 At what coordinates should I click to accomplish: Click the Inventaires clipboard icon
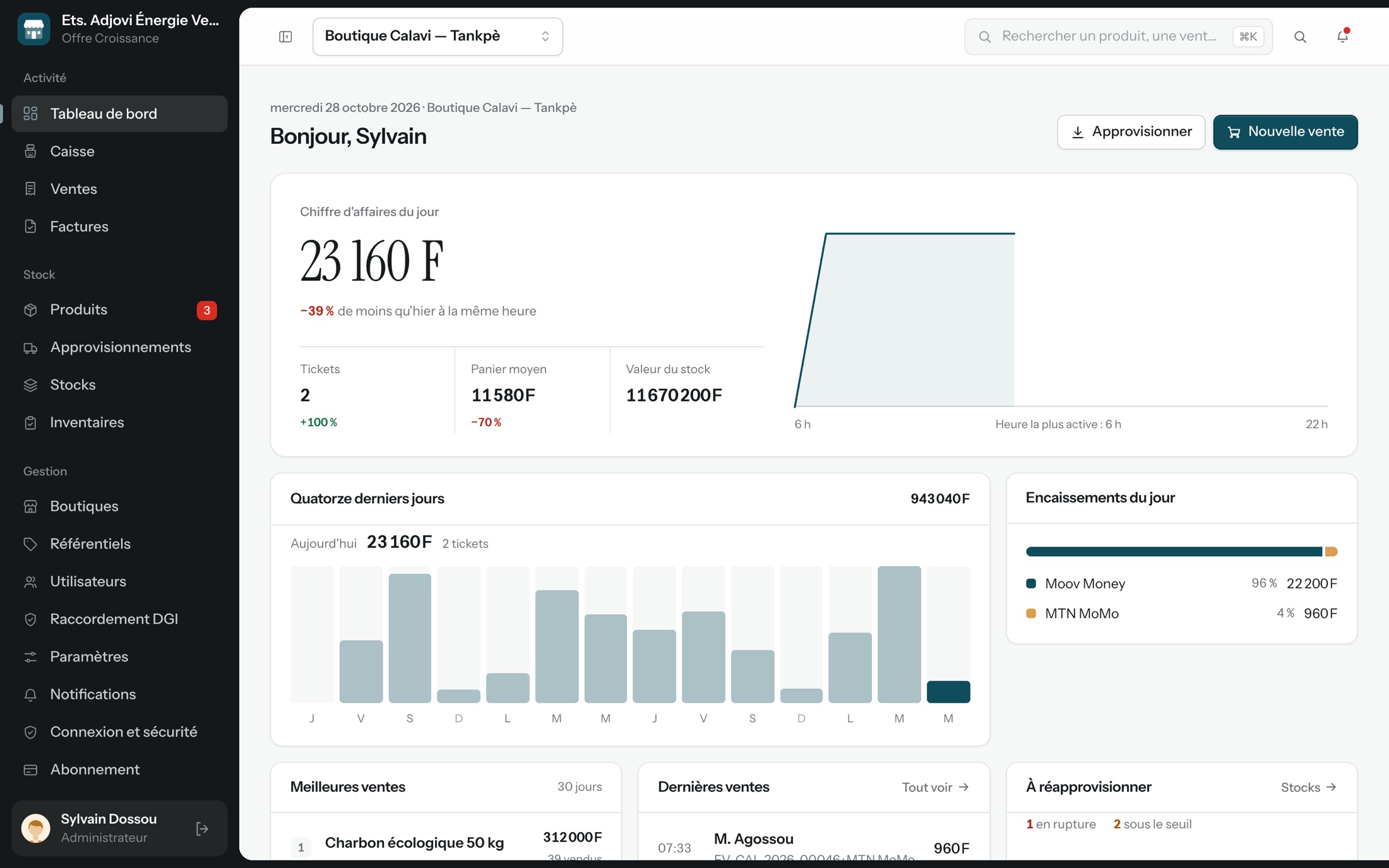(x=30, y=423)
